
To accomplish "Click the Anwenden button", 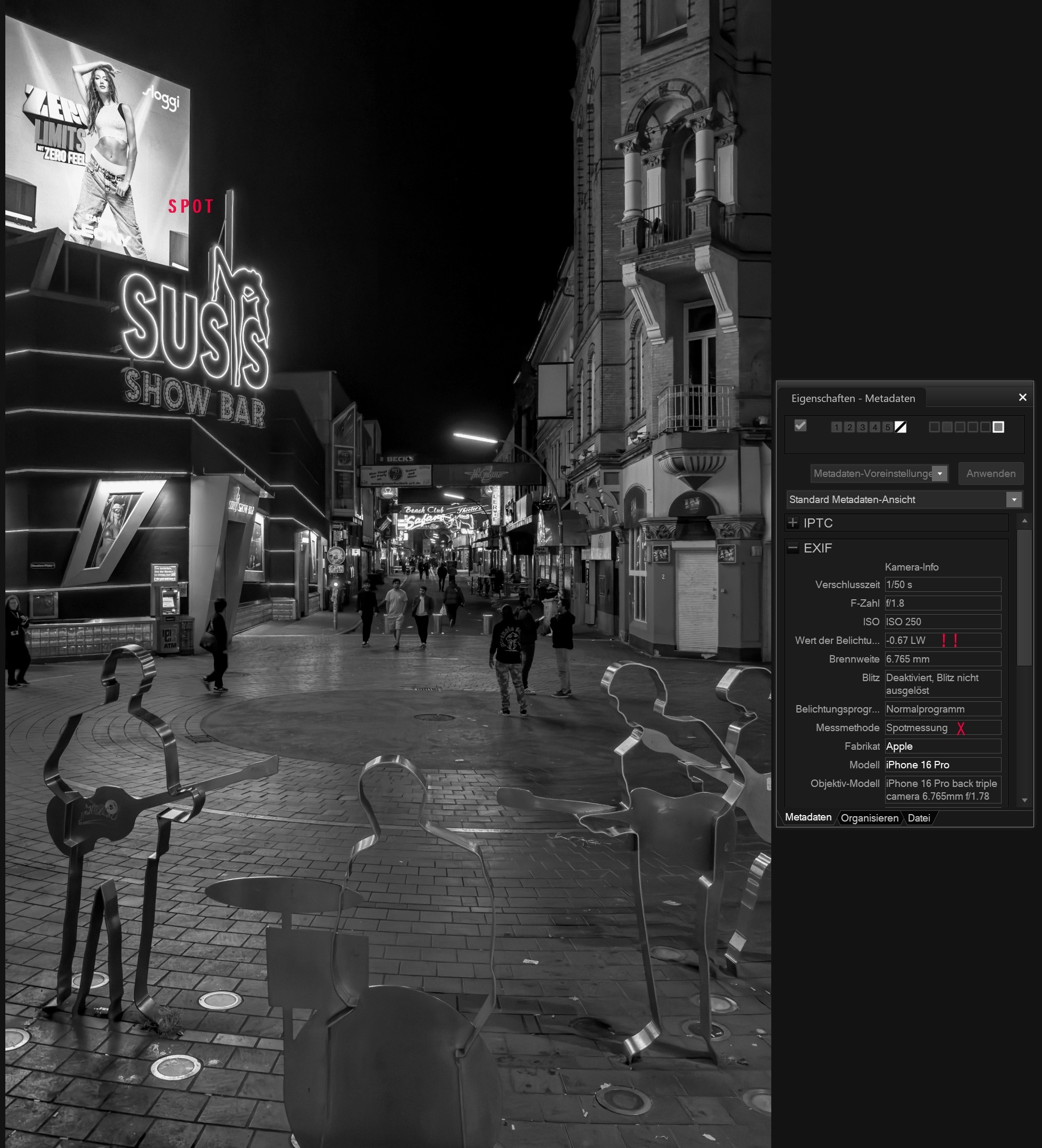I will click(990, 474).
